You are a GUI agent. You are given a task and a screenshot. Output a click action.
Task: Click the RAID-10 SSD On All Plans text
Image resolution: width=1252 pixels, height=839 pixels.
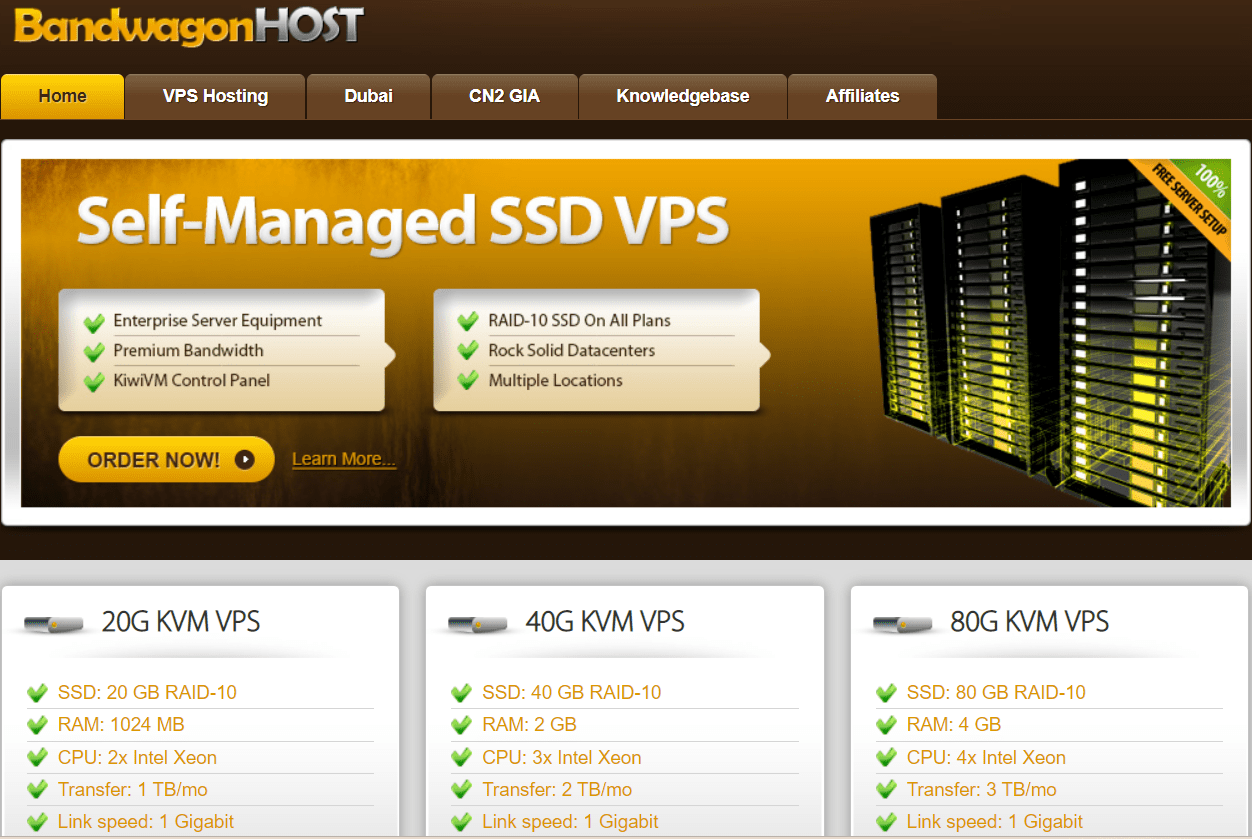[579, 321]
